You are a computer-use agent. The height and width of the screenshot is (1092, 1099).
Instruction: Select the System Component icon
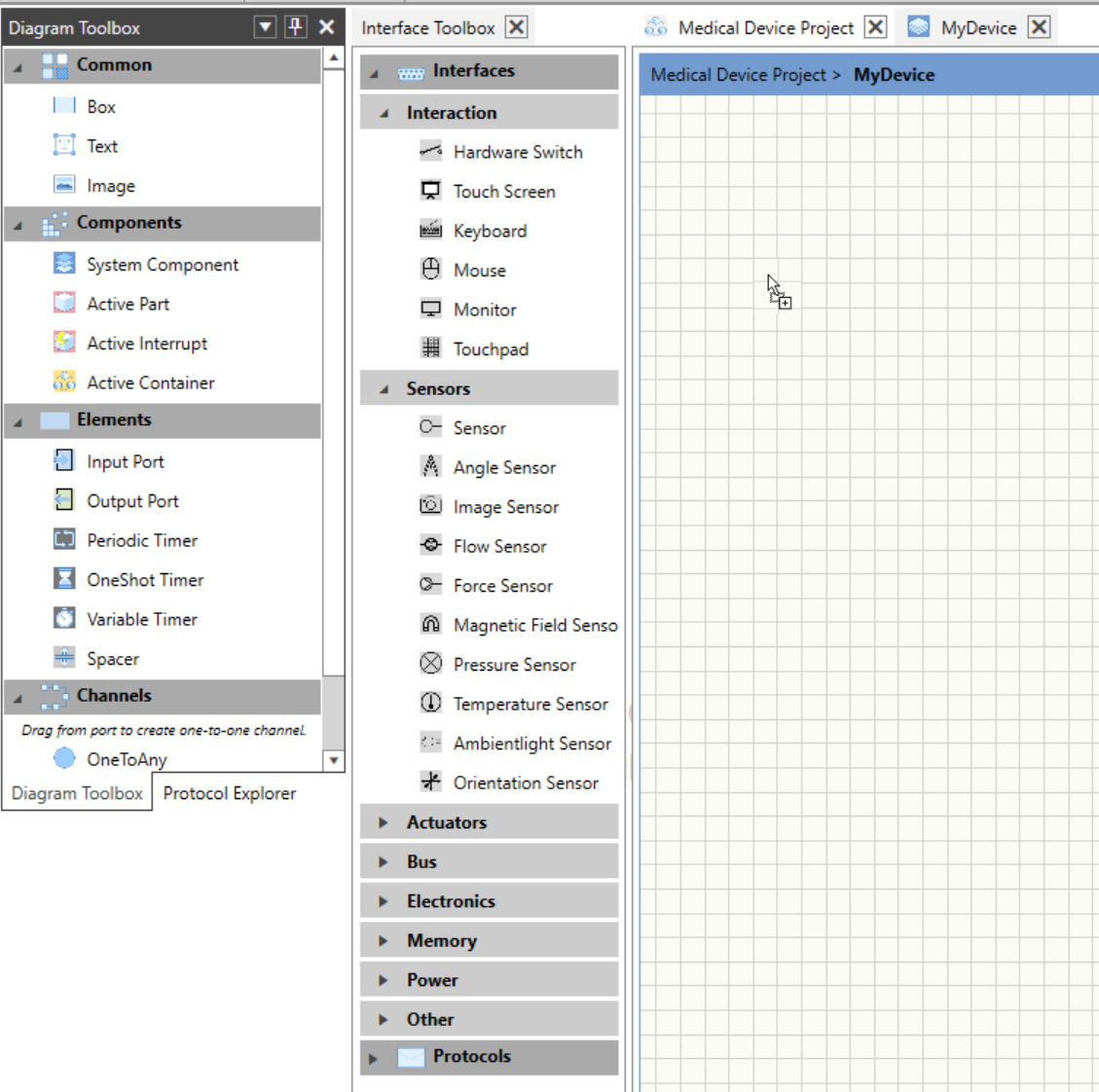click(64, 264)
